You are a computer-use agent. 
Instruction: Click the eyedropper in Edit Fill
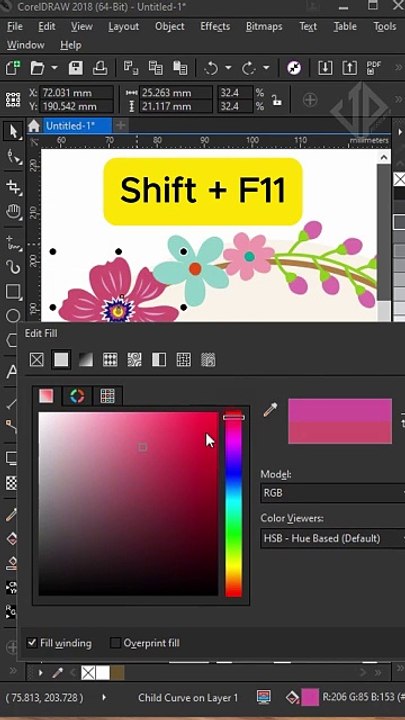pos(270,410)
